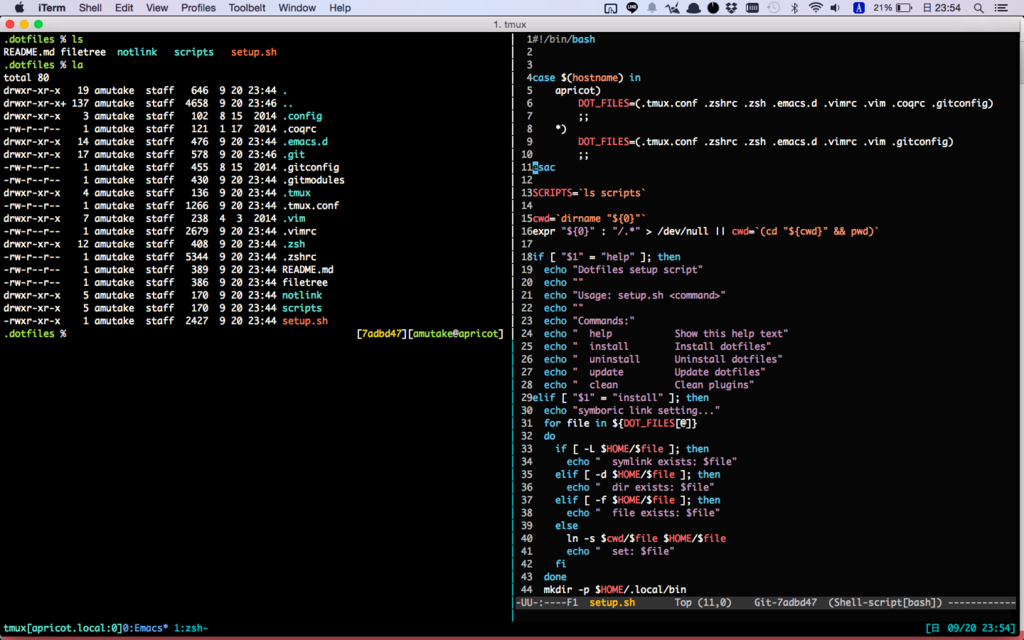The image size is (1024, 640).
Task: Open the Wi-Fi status menu
Action: (815, 8)
